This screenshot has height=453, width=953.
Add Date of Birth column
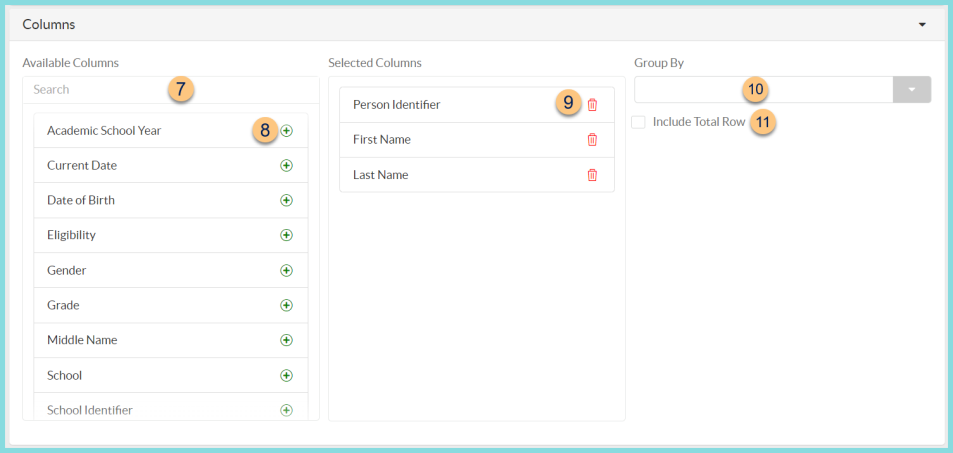tap(286, 200)
